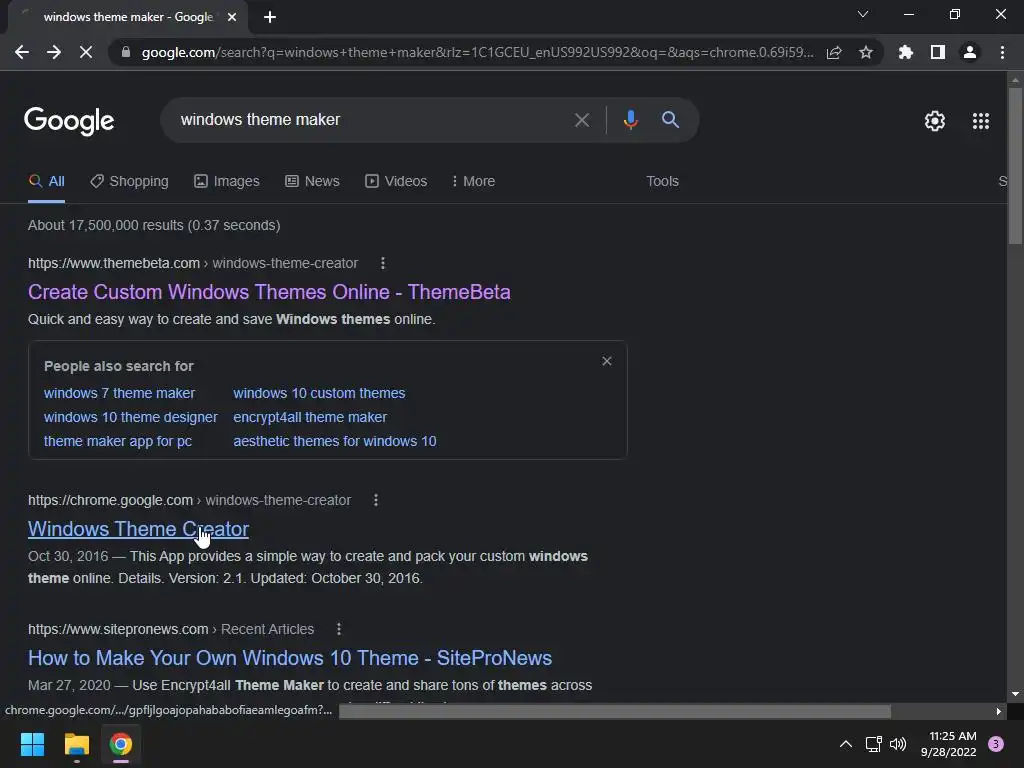Screen dimensions: 1024x768
Task: Open the Windows Theme Creator link
Action: pyautogui.click(x=138, y=529)
